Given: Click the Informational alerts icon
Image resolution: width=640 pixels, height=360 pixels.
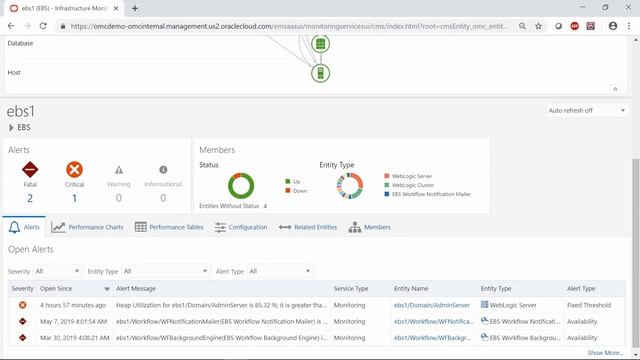Looking at the screenshot, I should click(163, 169).
